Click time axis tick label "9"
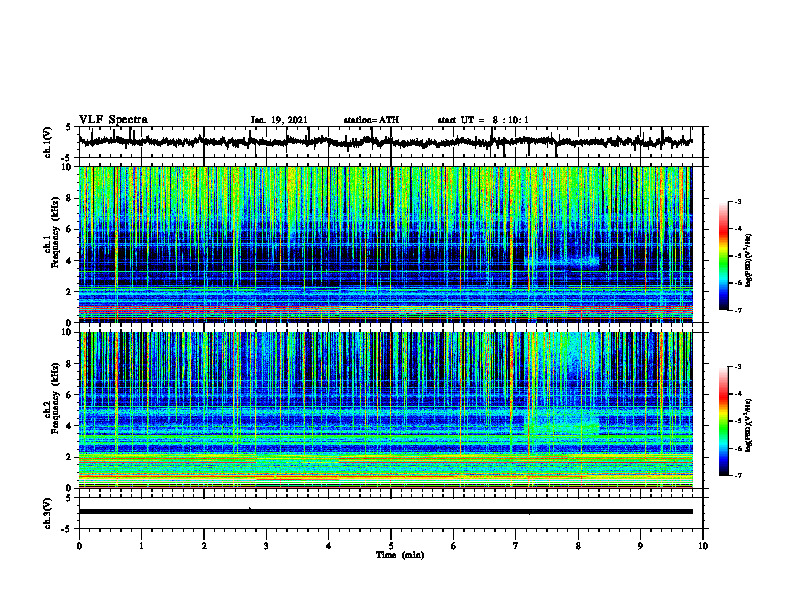The image size is (792, 612). 640,546
